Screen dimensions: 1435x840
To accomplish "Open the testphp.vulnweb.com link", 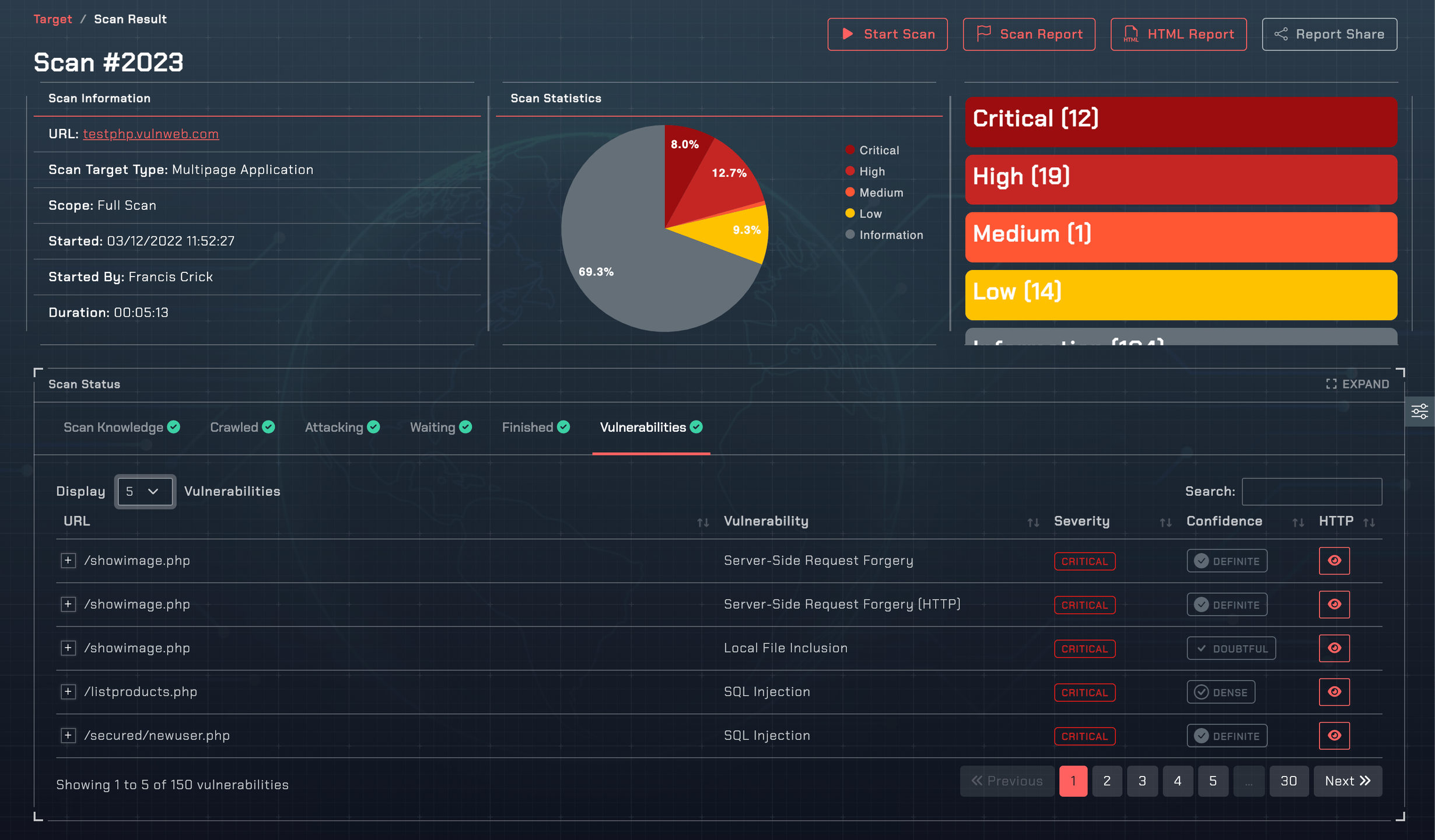I will (150, 134).
